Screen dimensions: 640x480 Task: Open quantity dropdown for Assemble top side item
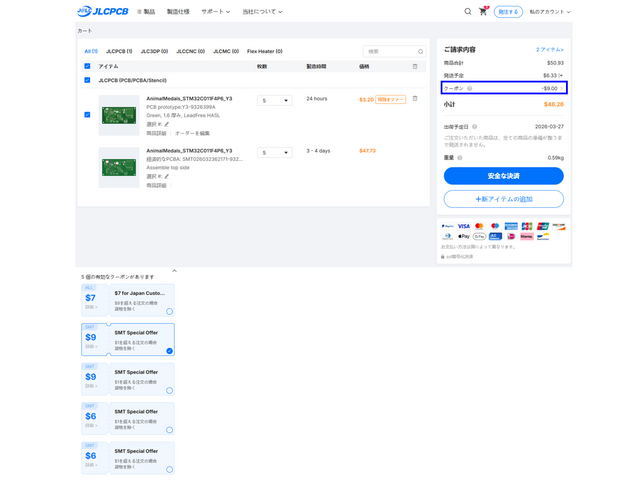point(275,153)
